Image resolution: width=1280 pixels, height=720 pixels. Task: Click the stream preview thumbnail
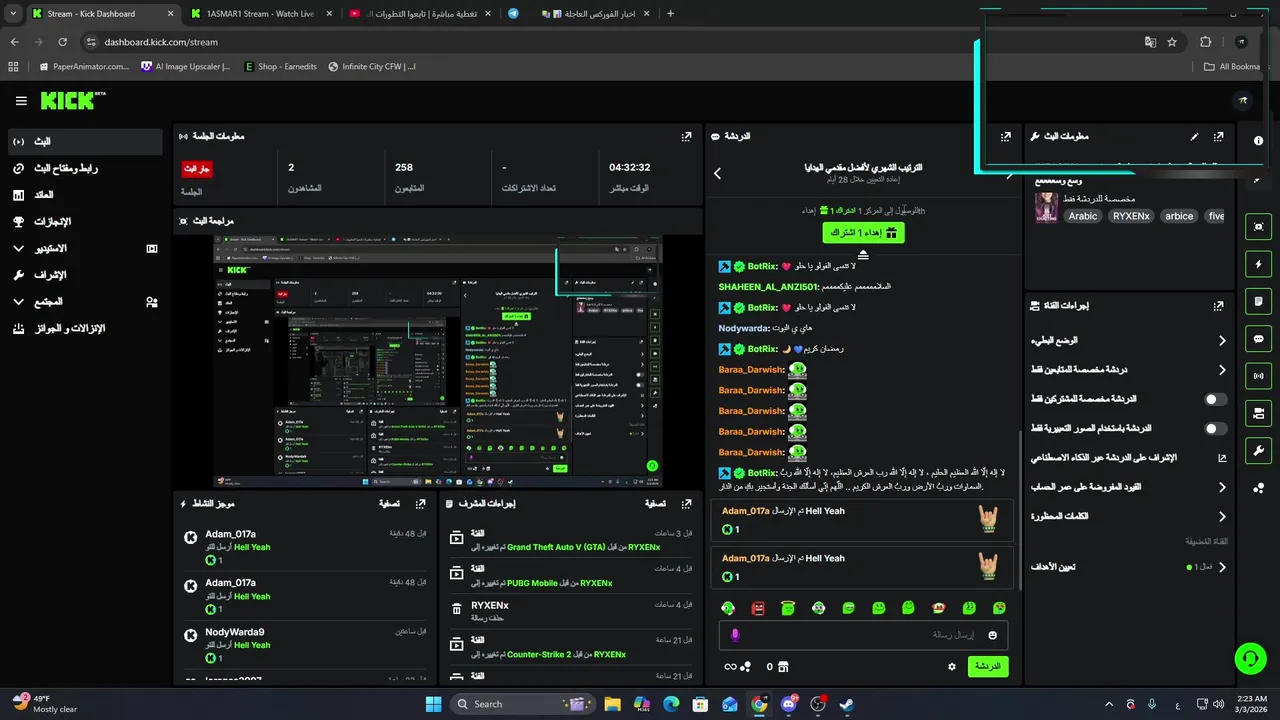click(x=438, y=362)
